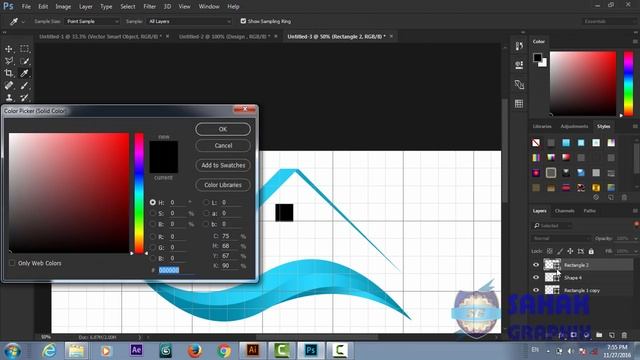This screenshot has width=640, height=360.
Task: Hide the Rectangle 2 layer
Action: click(x=536, y=265)
